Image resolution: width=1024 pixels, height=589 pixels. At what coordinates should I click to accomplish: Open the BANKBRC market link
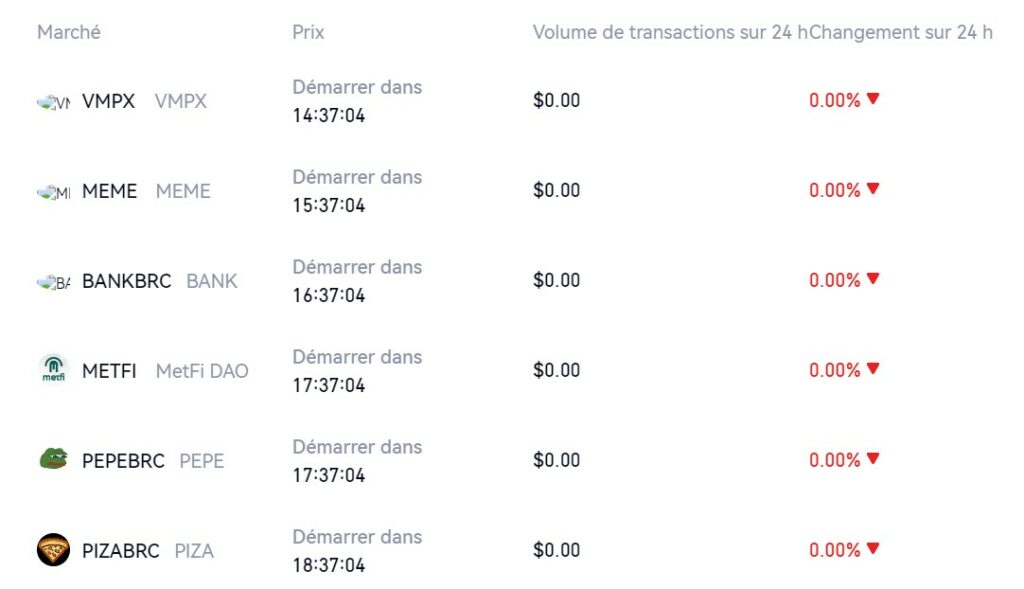pyautogui.click(x=126, y=281)
